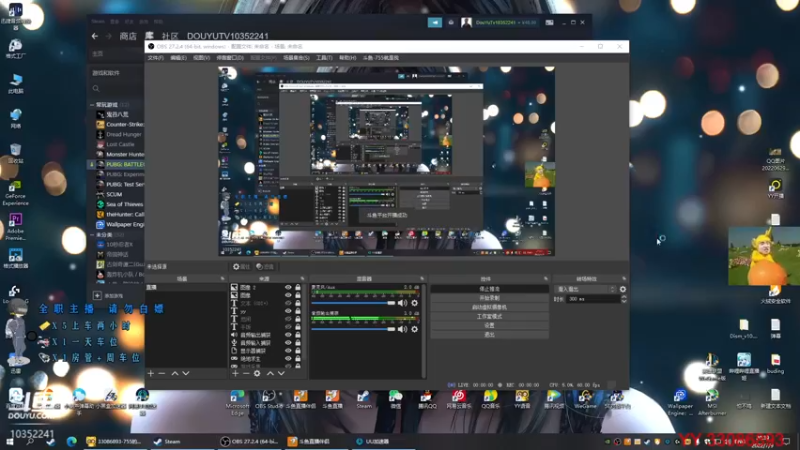
Task: Click the 退出 button in OBS controls
Action: pyautogui.click(x=489, y=335)
